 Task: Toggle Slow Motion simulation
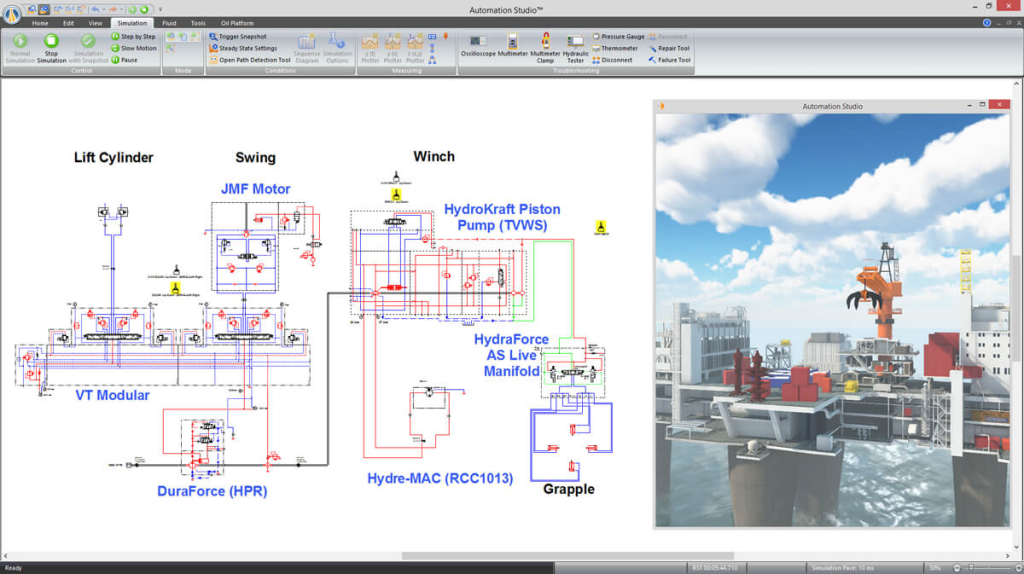tap(133, 48)
